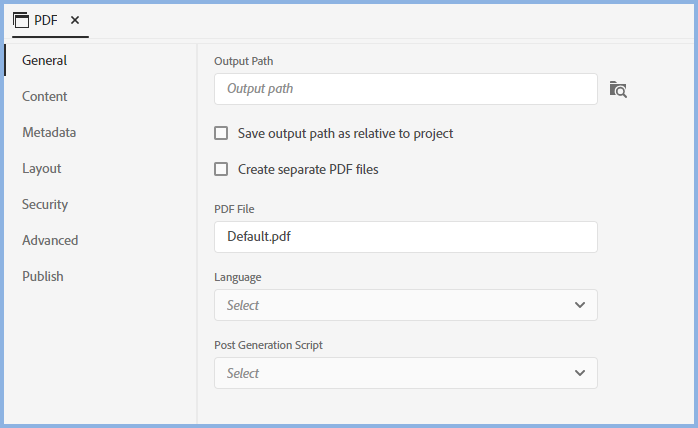This screenshot has width=698, height=428.
Task: Click the Post Generation Script chevron arrow
Action: click(580, 373)
